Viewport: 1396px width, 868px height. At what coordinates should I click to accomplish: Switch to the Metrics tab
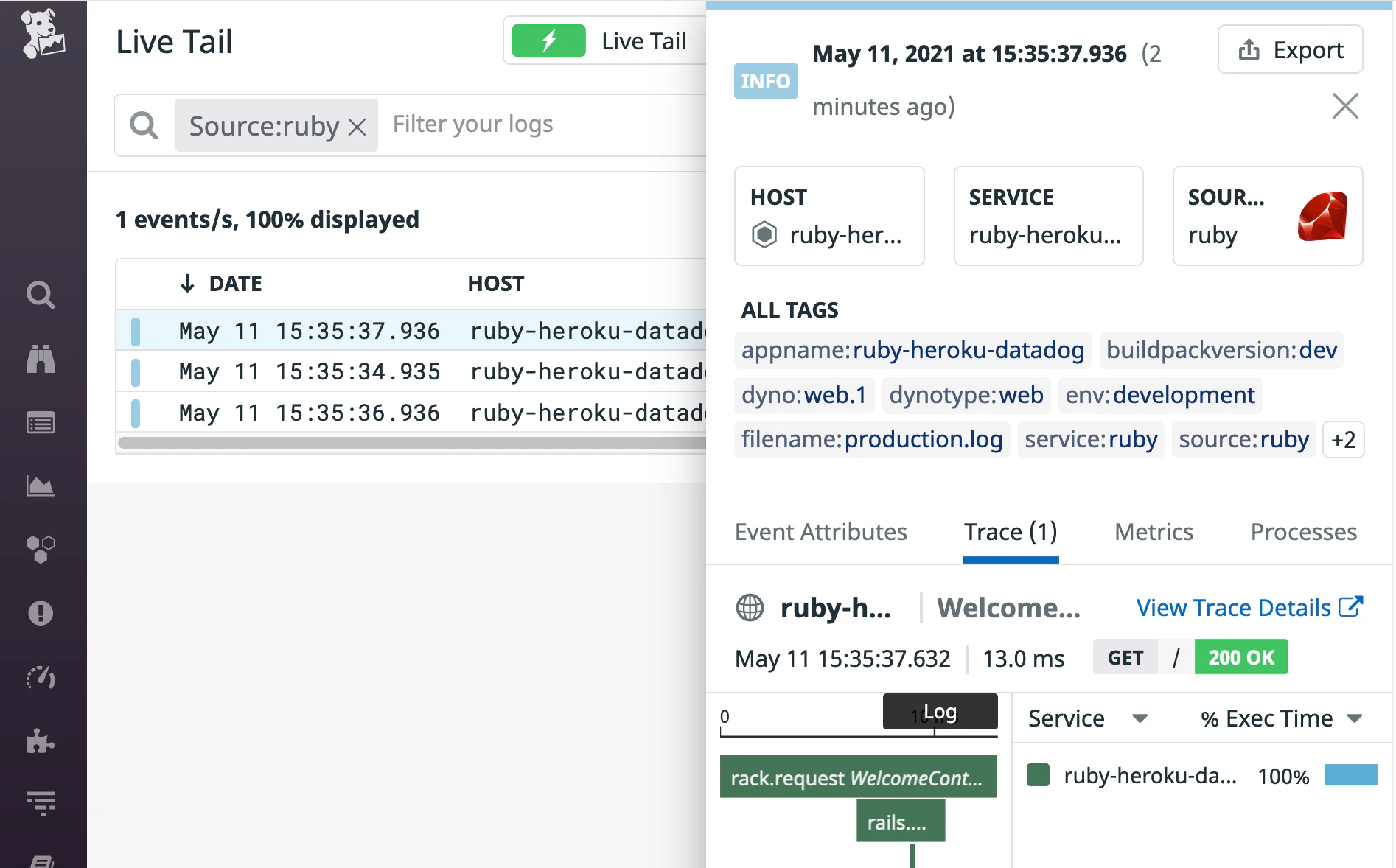[x=1154, y=532]
